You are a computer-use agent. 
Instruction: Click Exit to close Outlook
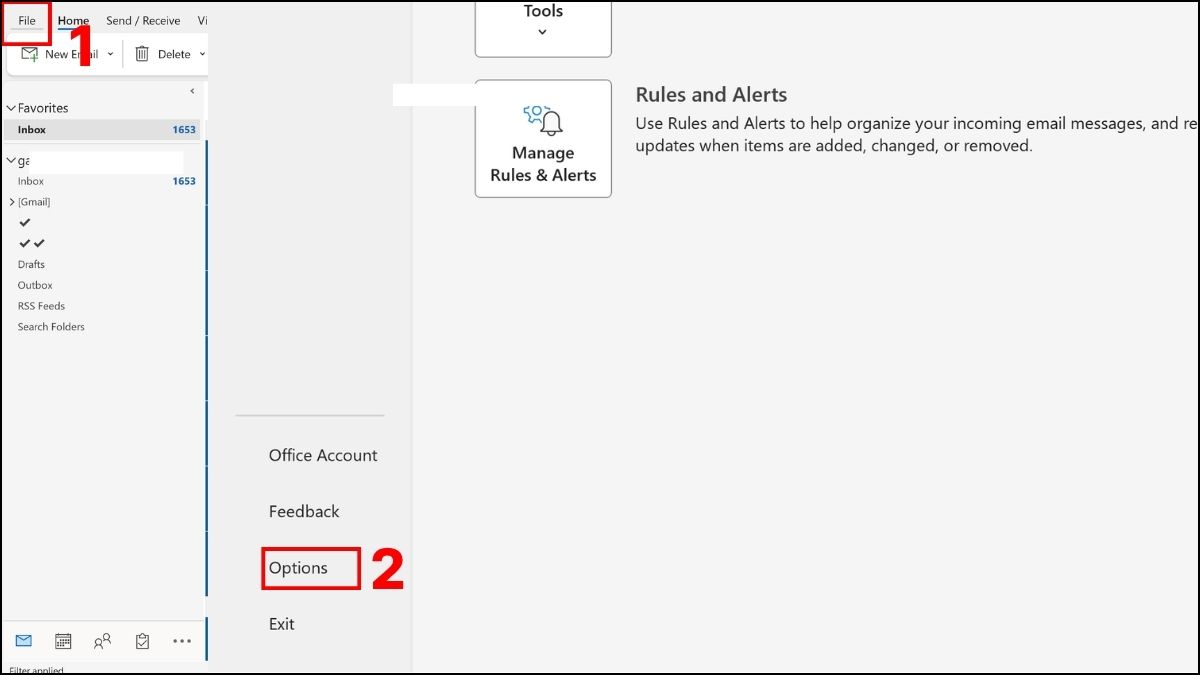[x=282, y=624]
